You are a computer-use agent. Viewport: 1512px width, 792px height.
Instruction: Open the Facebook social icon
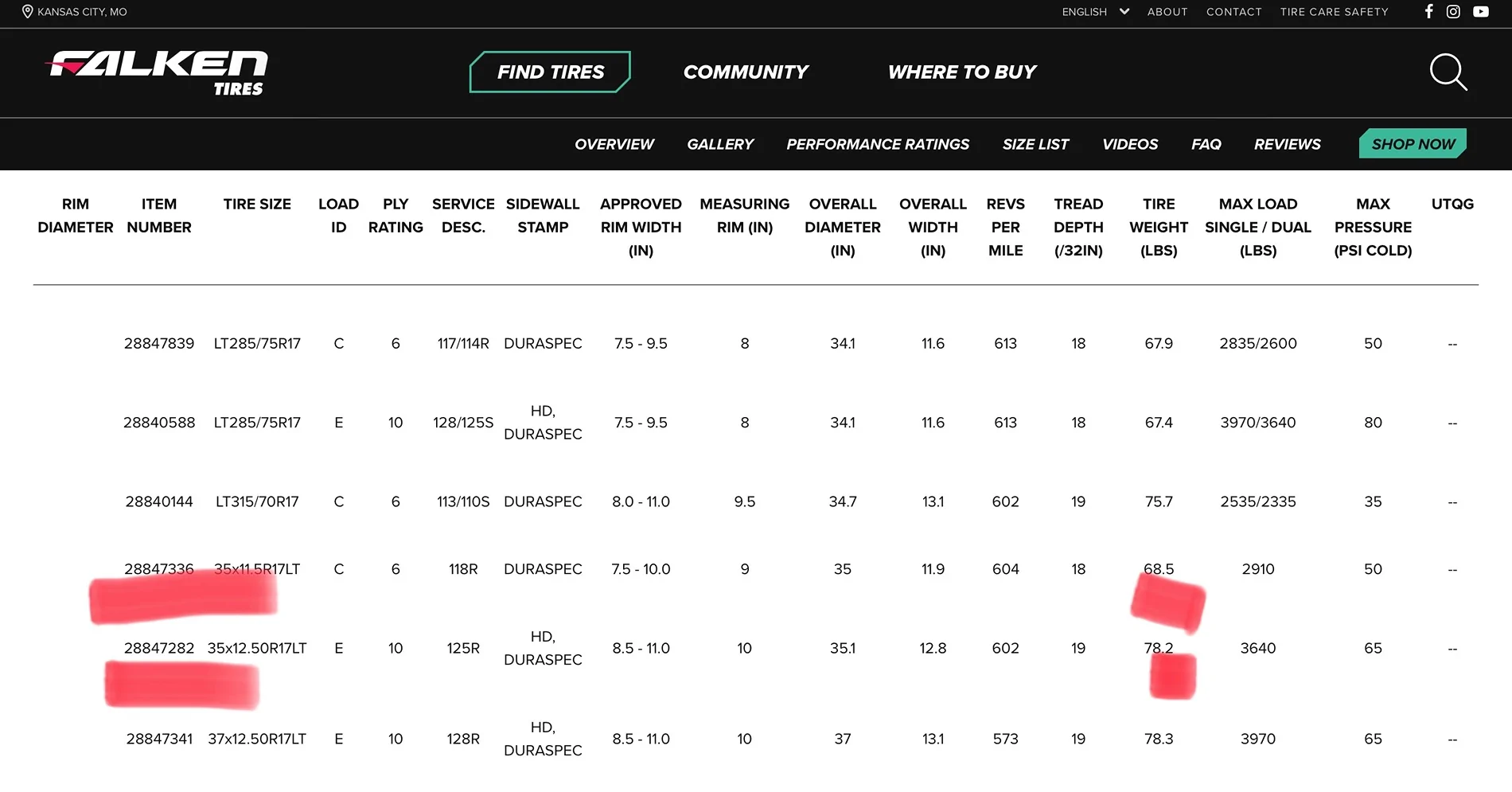tap(1429, 11)
